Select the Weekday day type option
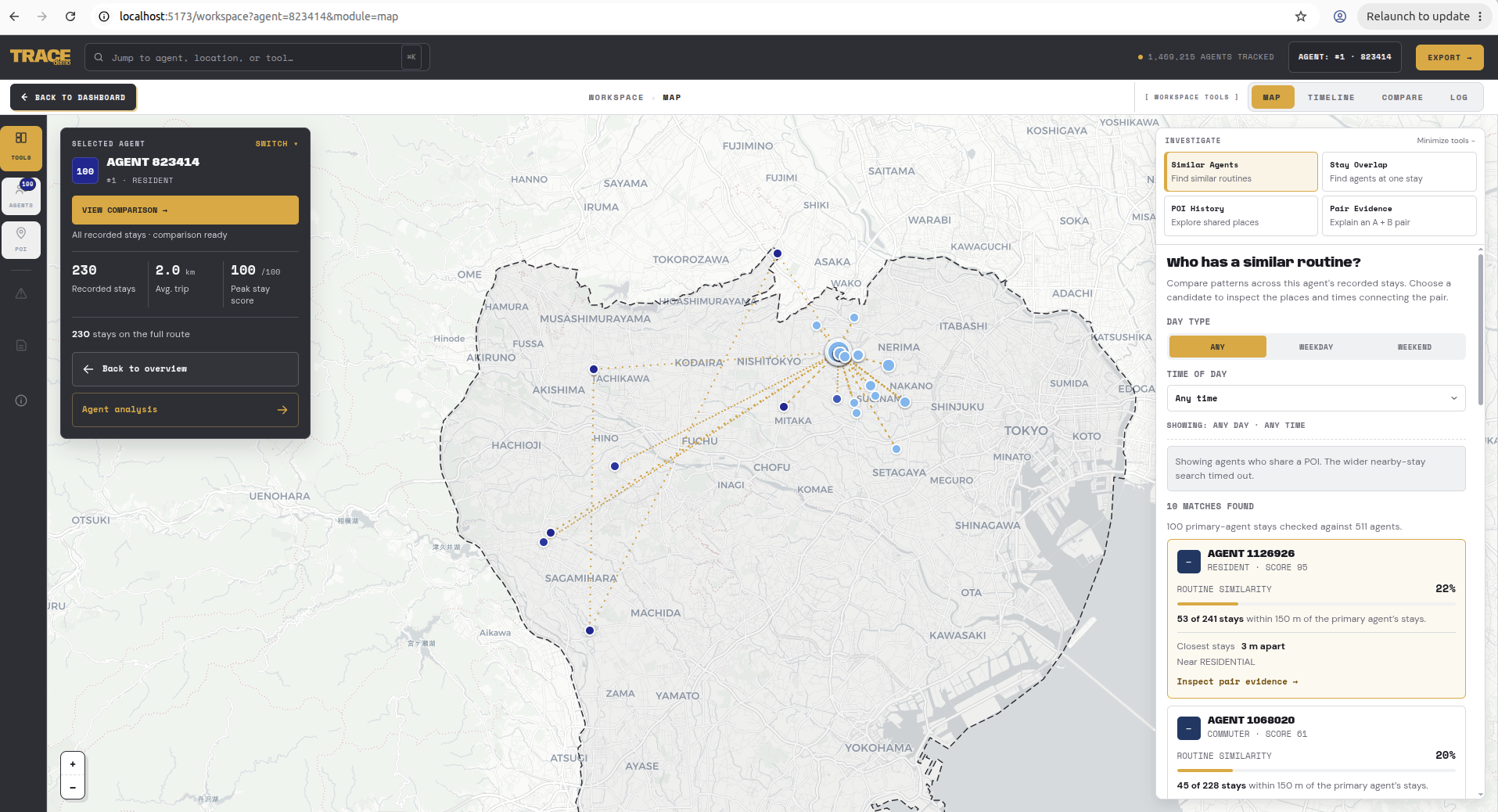The height and width of the screenshot is (812, 1498). point(1316,347)
